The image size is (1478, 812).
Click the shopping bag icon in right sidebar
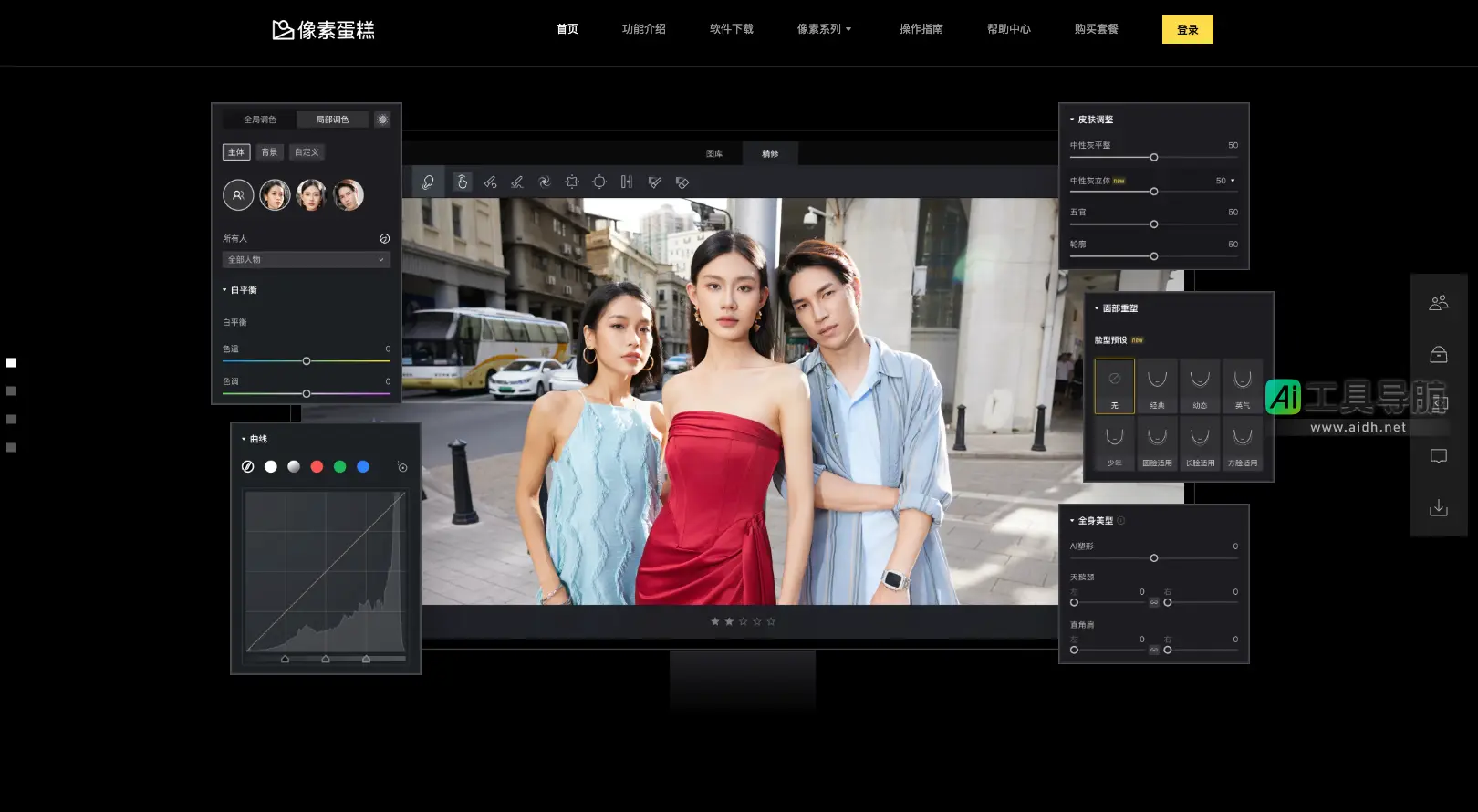1439,355
